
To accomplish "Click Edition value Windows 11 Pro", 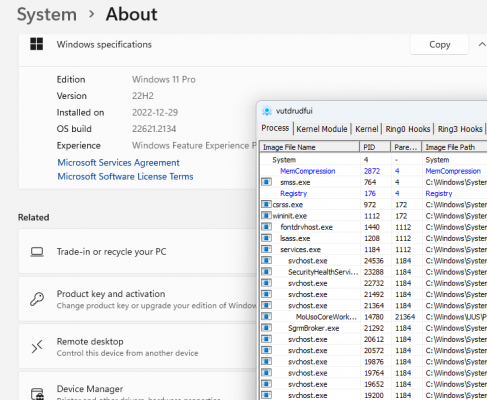I will pos(164,79).
